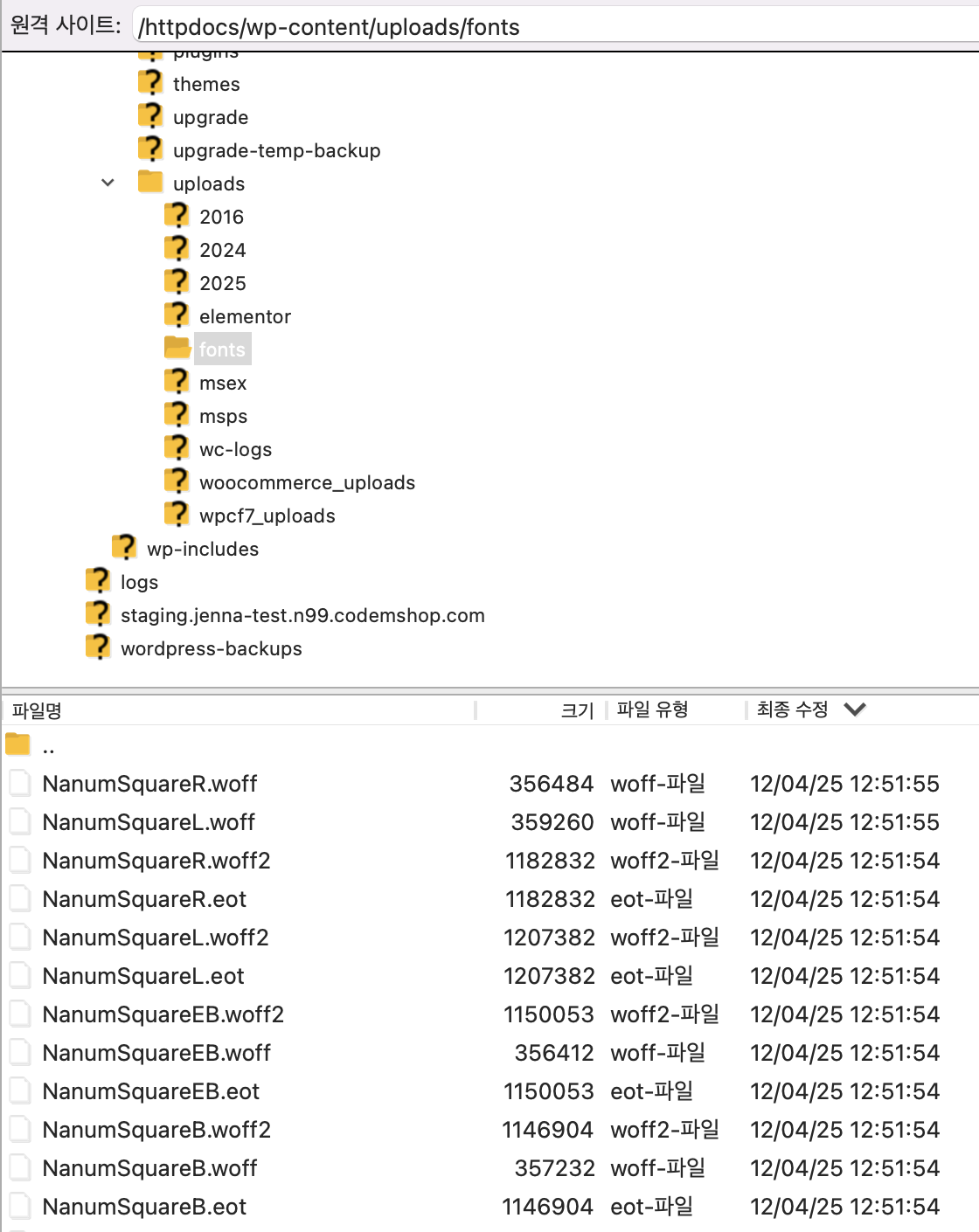Image resolution: width=979 pixels, height=1232 pixels.
Task: Click the NanumSquareB.eot file icon
Action: [x=20, y=1207]
